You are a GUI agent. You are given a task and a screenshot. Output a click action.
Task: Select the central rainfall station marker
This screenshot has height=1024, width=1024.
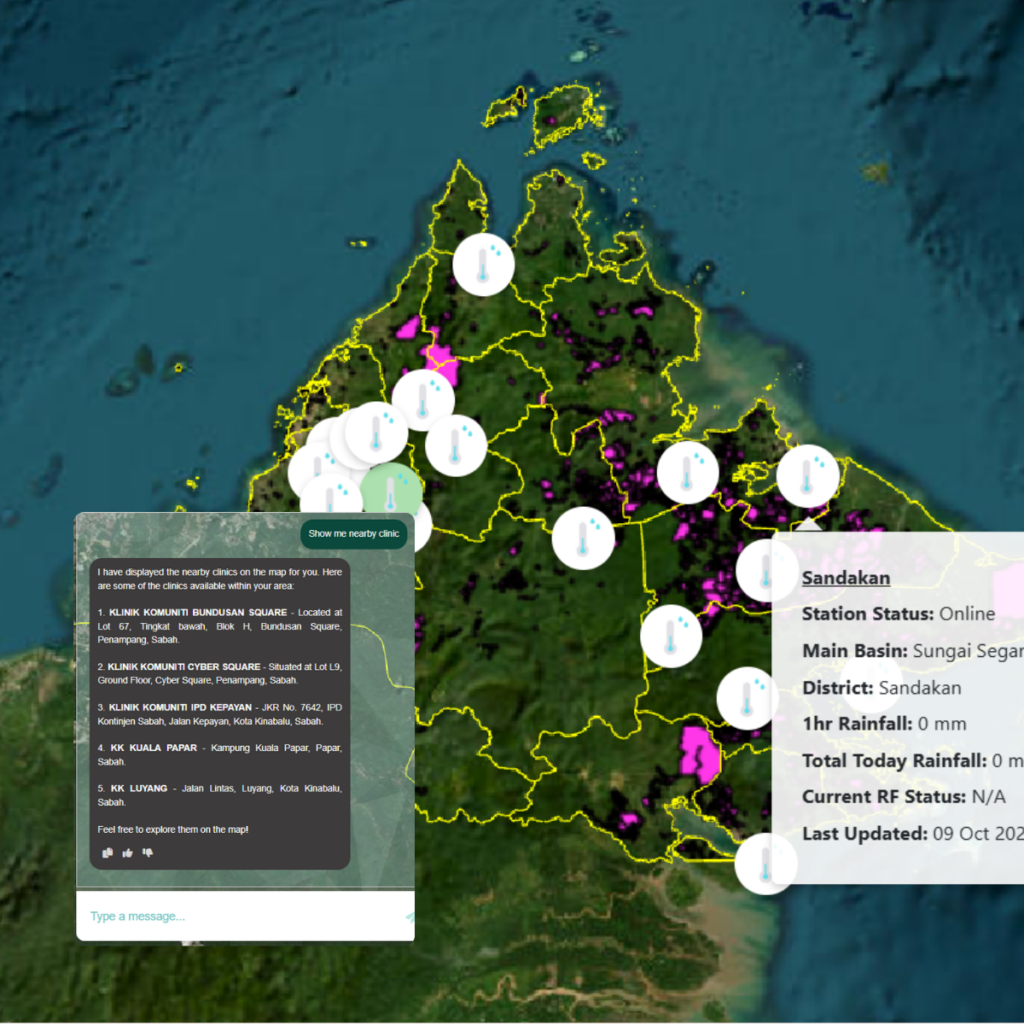[583, 538]
